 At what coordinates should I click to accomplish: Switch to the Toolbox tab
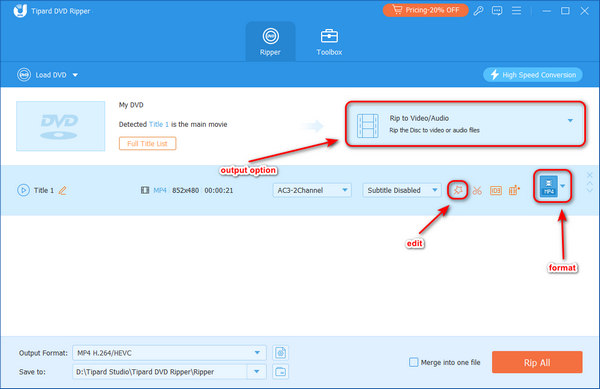[x=329, y=42]
